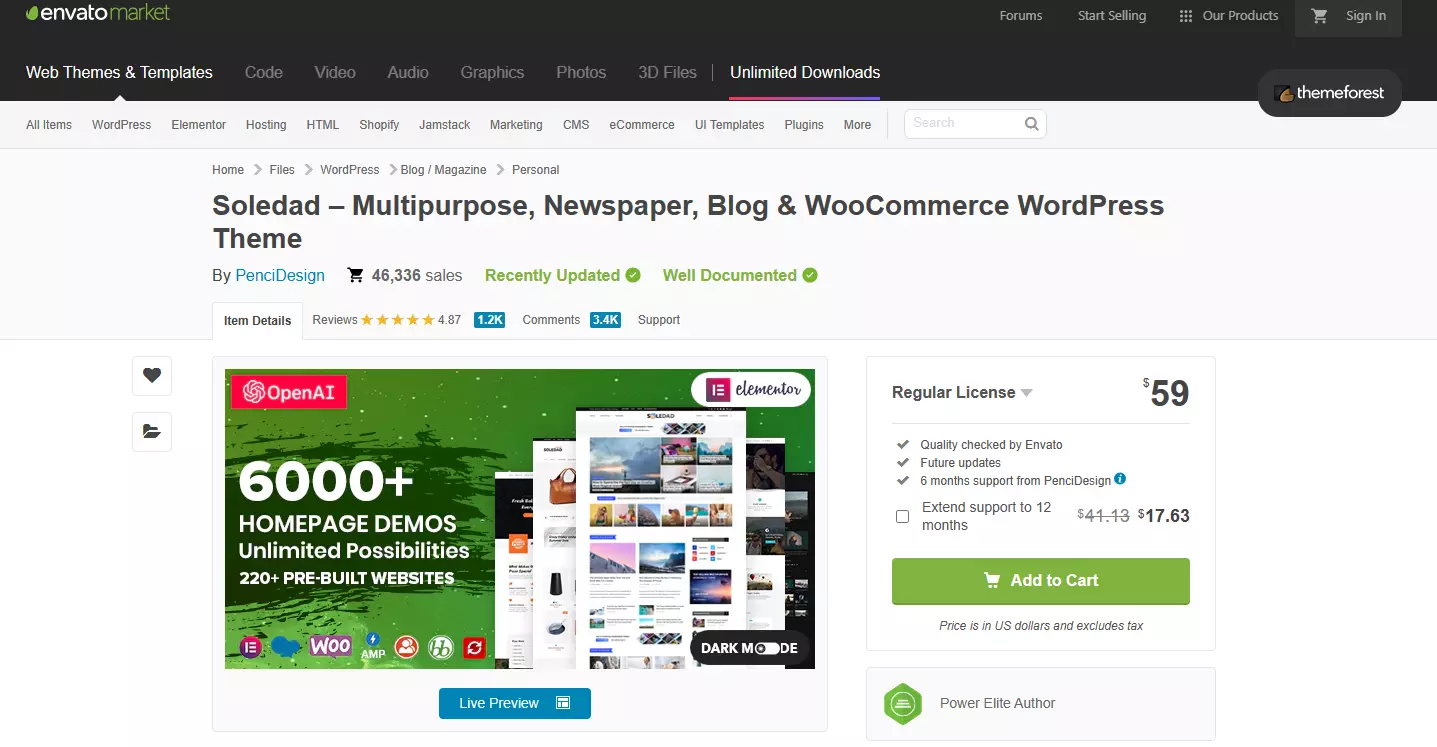Open WordPress category in sub-navigation

(x=122, y=125)
